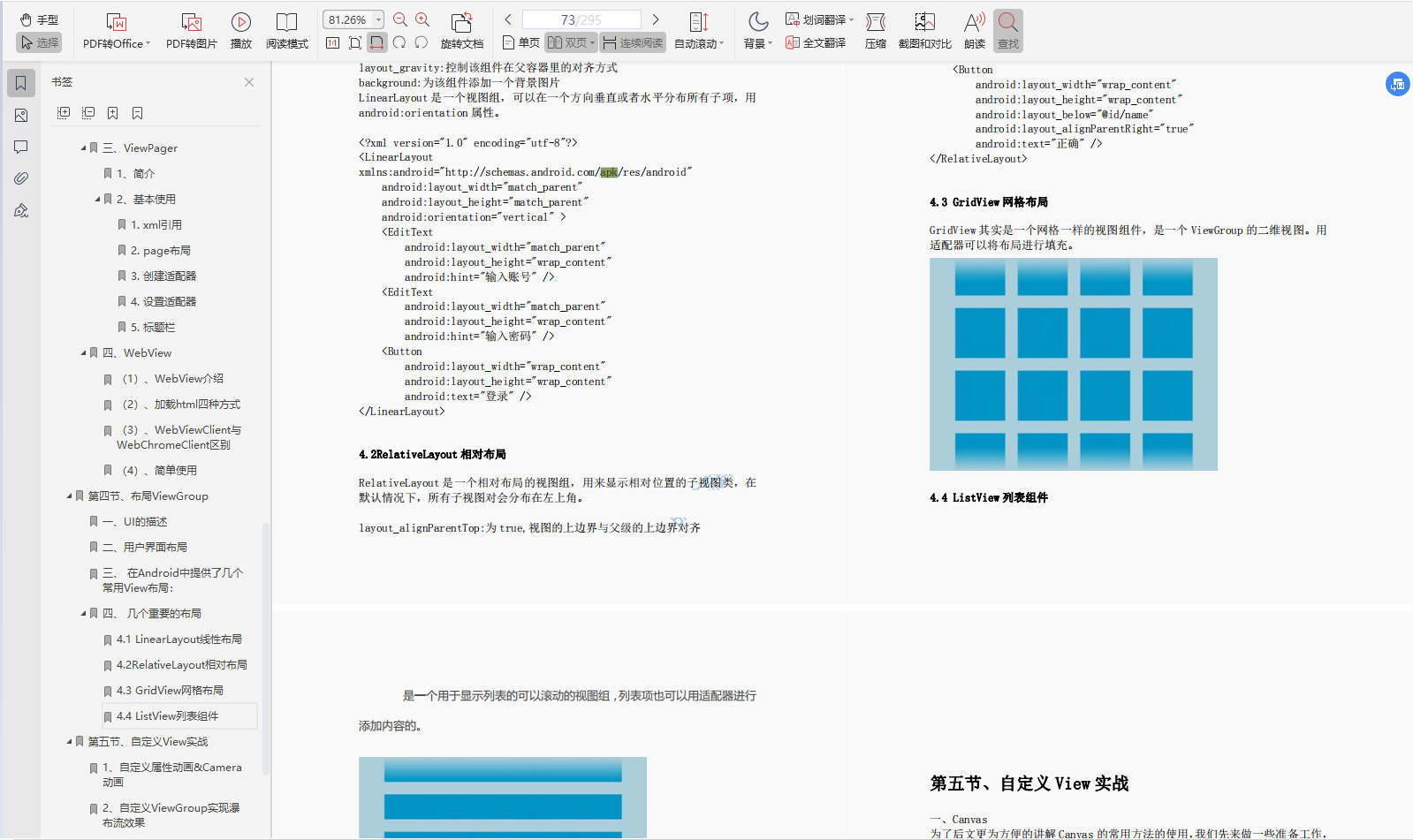The height and width of the screenshot is (840, 1413).
Task: Jump to bookmark 1、自定义属性动画&Camera动画
Action: [x=172, y=775]
